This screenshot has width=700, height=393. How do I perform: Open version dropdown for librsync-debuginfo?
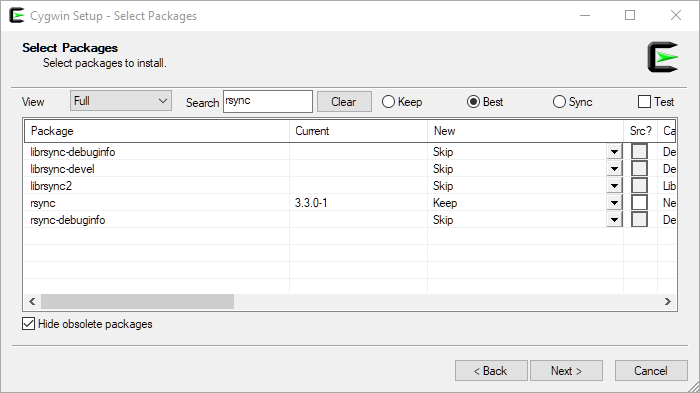[x=614, y=152]
